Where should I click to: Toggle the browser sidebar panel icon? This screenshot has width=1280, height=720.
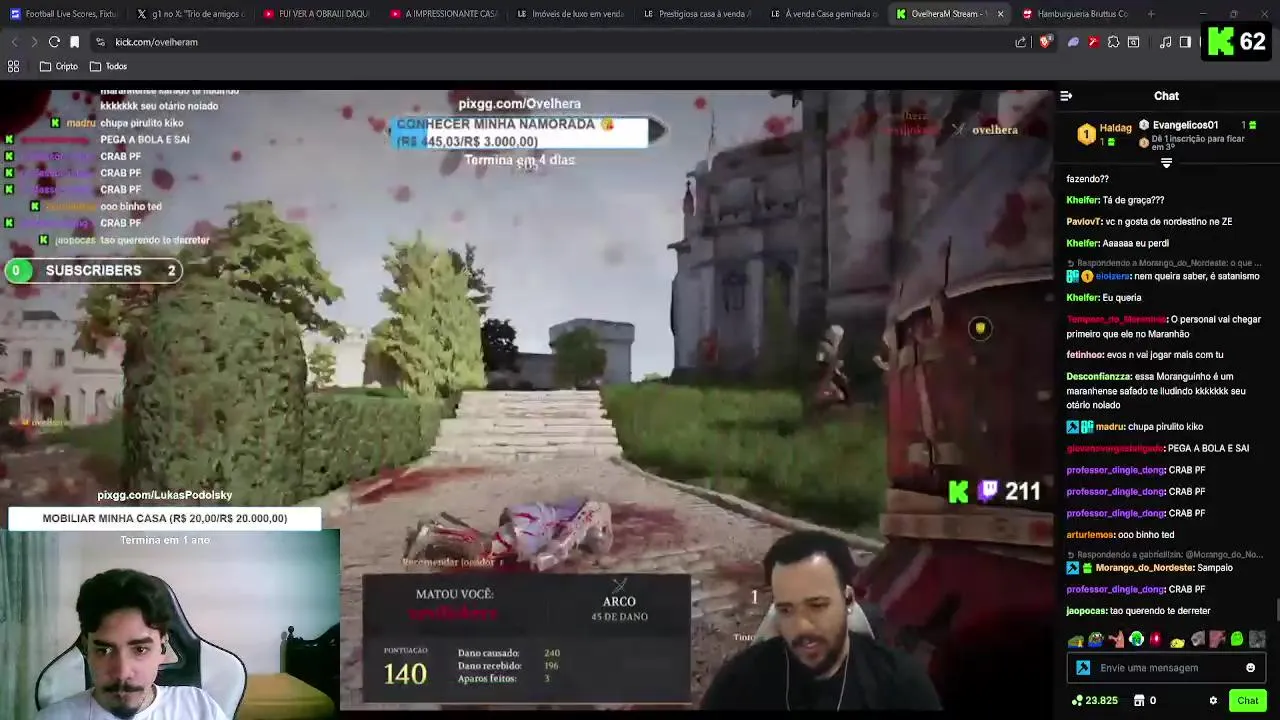pyautogui.click(x=1185, y=42)
